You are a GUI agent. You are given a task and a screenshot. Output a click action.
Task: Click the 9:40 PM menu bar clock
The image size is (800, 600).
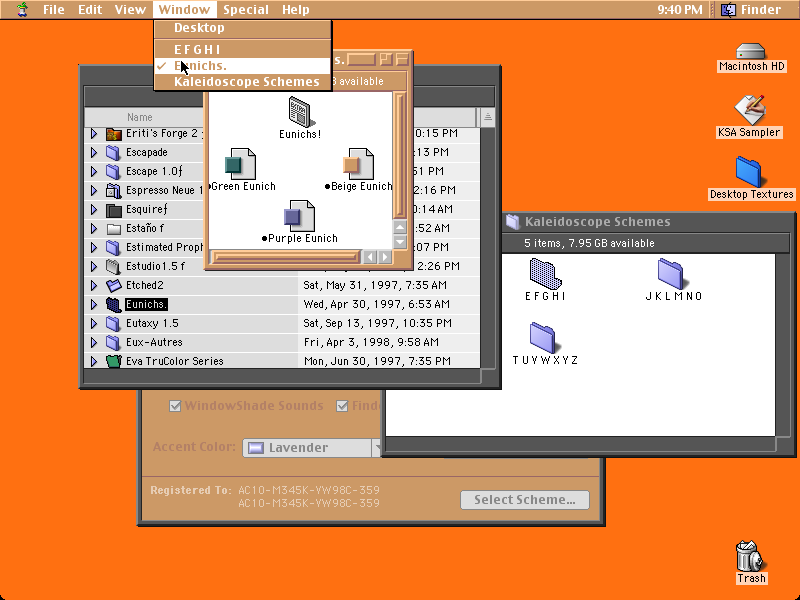pyautogui.click(x=680, y=9)
